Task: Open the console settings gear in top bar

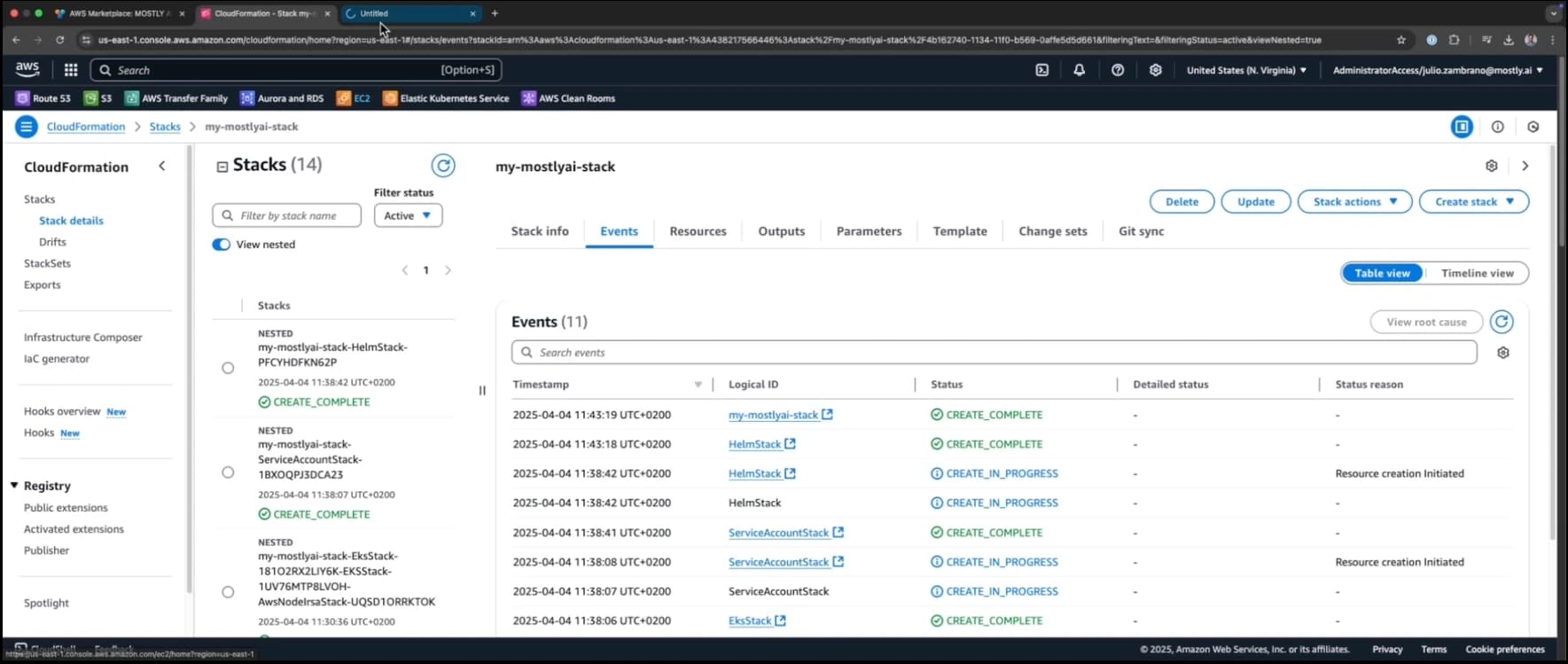Action: [x=1156, y=70]
